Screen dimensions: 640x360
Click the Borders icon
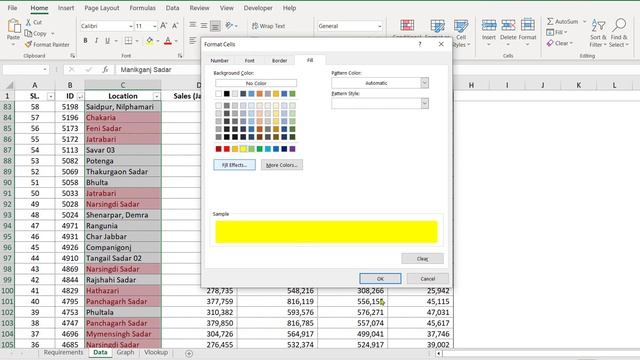tap(128, 40)
